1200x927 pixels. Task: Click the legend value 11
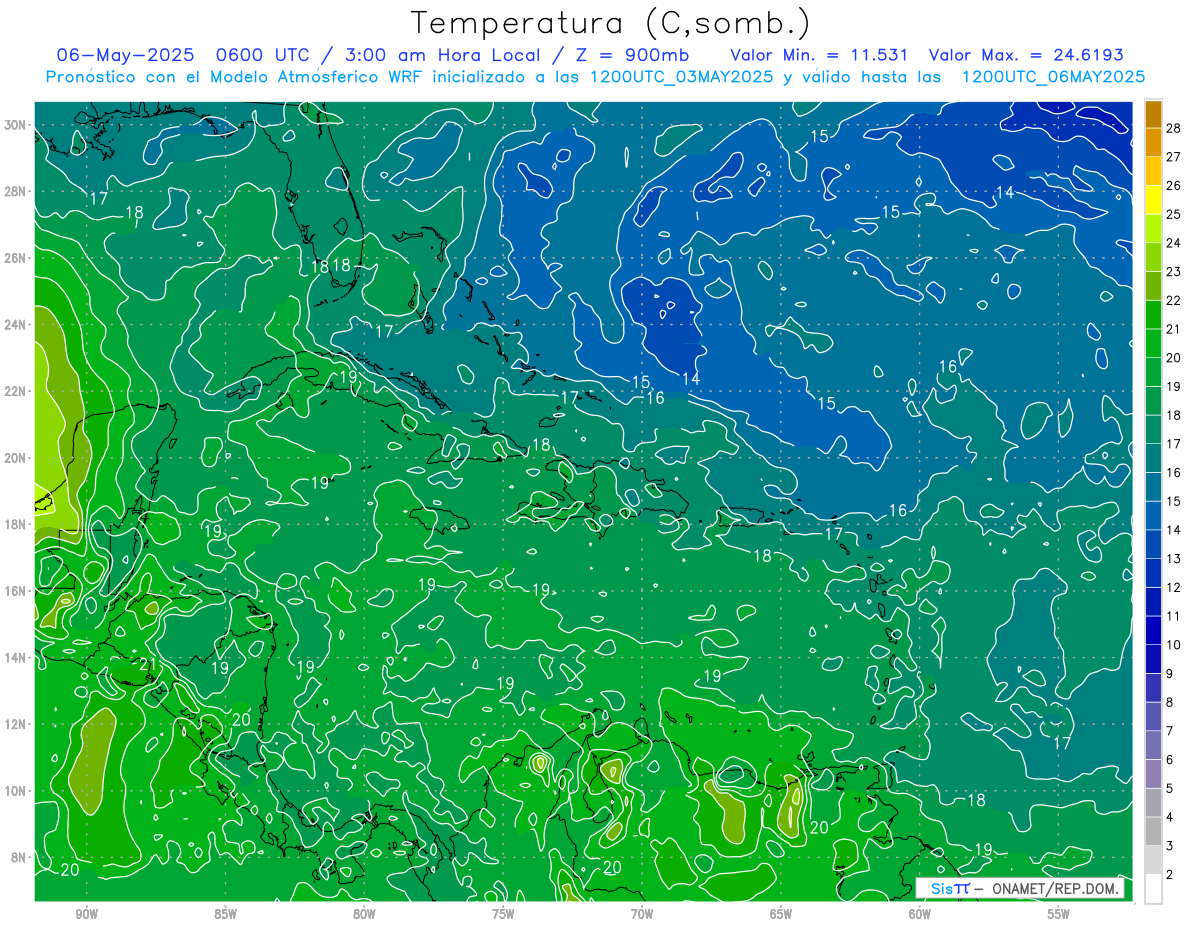point(1174,616)
